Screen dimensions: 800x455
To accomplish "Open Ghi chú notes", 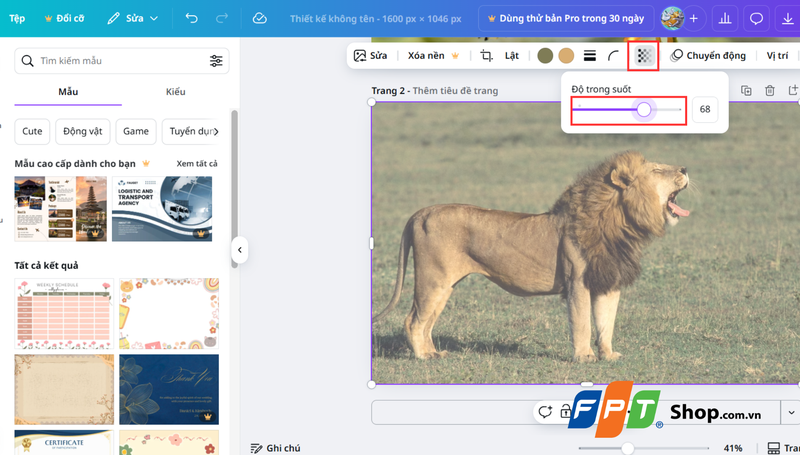I will (276, 448).
